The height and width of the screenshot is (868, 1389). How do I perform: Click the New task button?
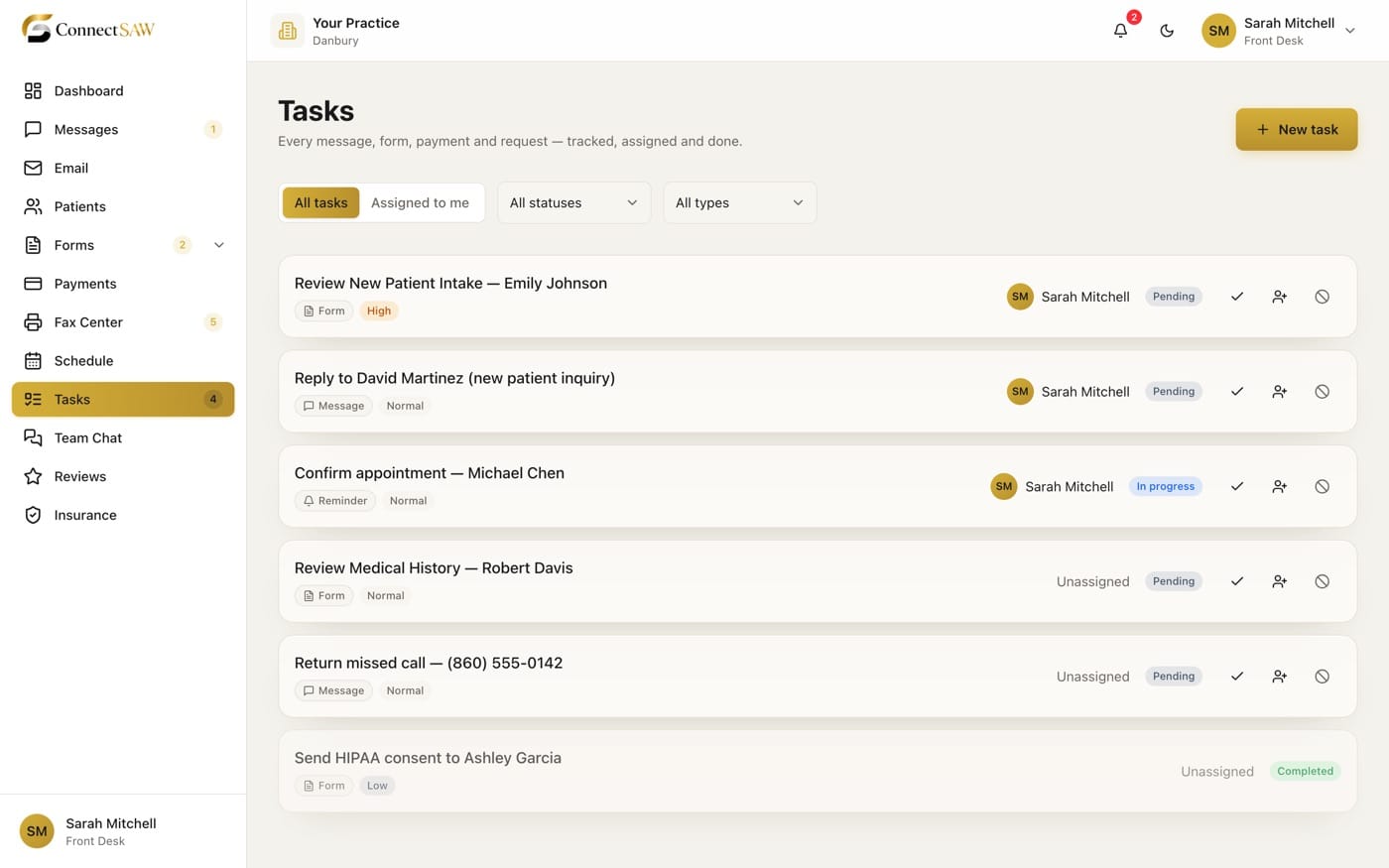[x=1296, y=129]
